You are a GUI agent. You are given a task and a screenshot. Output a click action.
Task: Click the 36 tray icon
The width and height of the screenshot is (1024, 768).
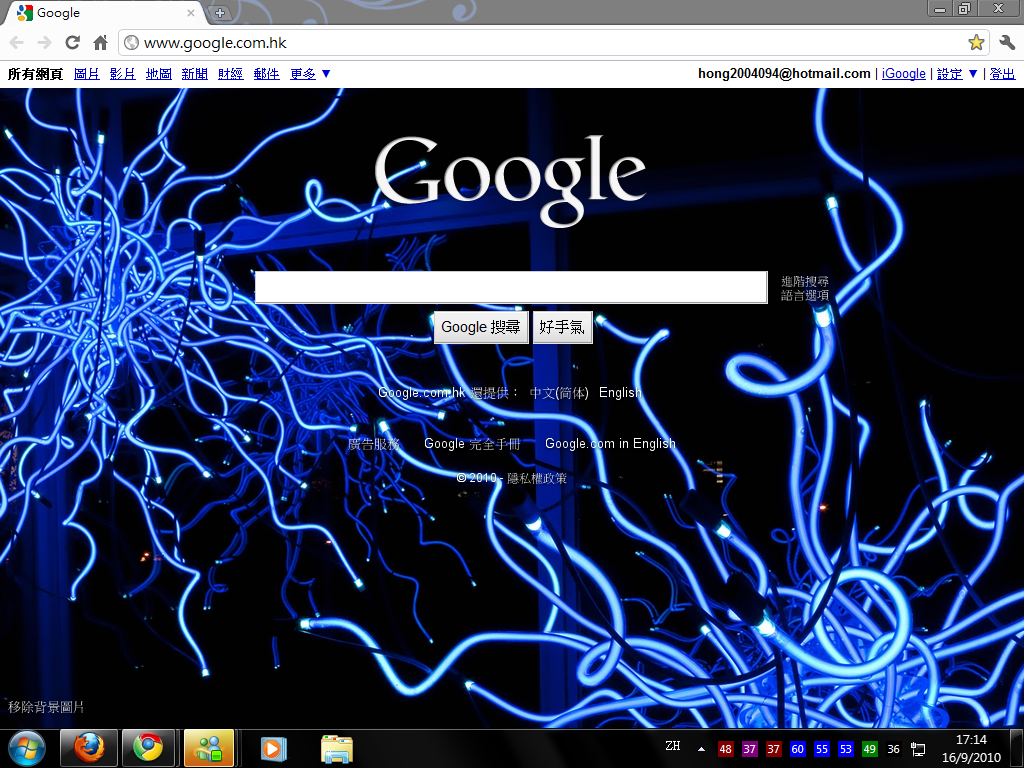coord(893,749)
